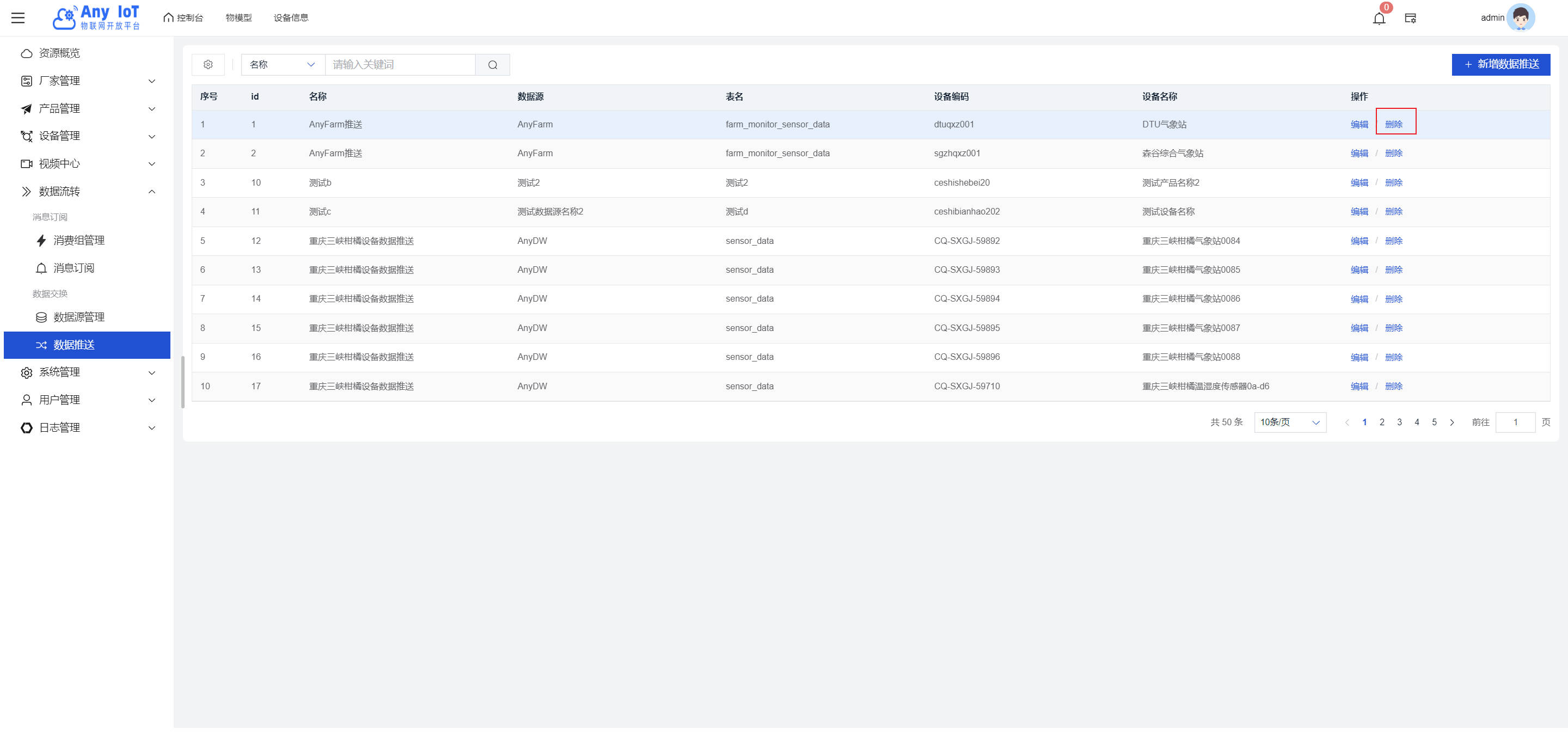Open 消费组管理 in sidebar
Viewport: 1568px width, 735px height.
[78, 240]
